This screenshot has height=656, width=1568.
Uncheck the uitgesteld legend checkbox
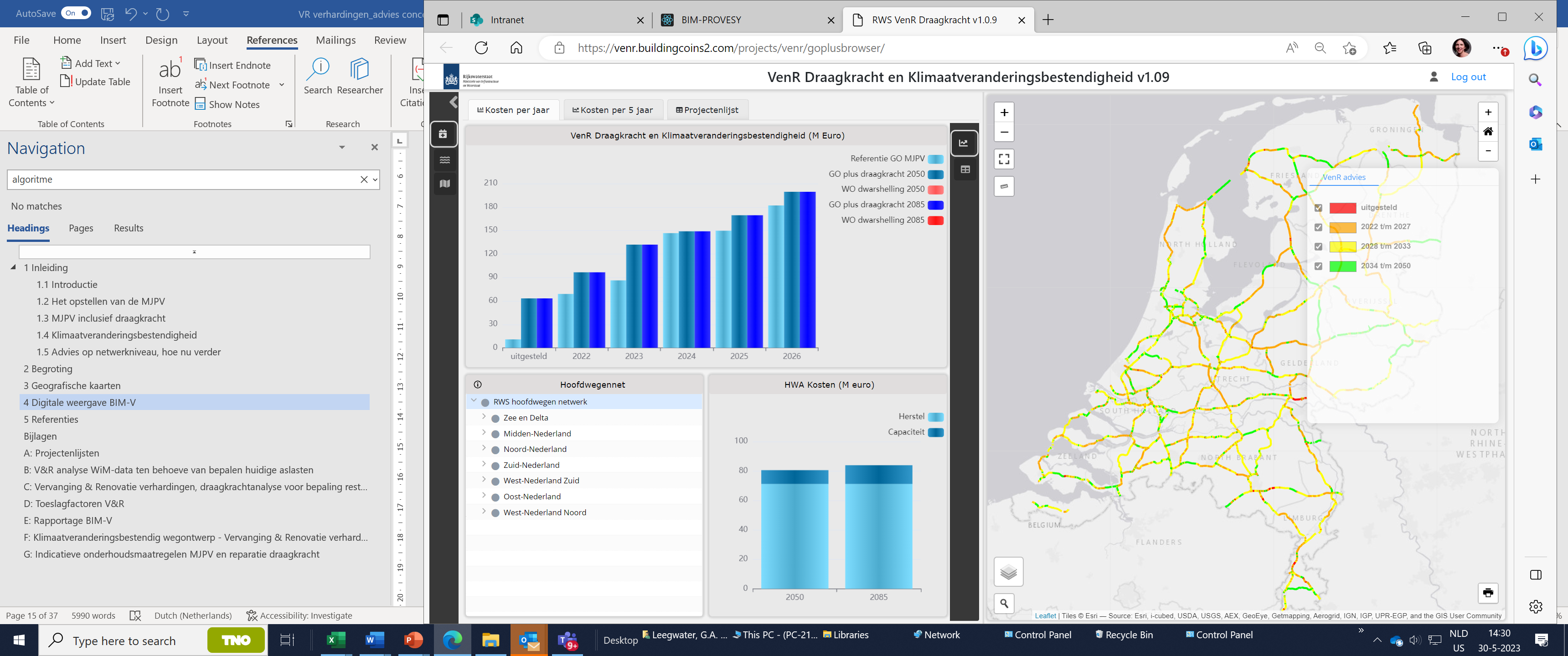(1318, 208)
